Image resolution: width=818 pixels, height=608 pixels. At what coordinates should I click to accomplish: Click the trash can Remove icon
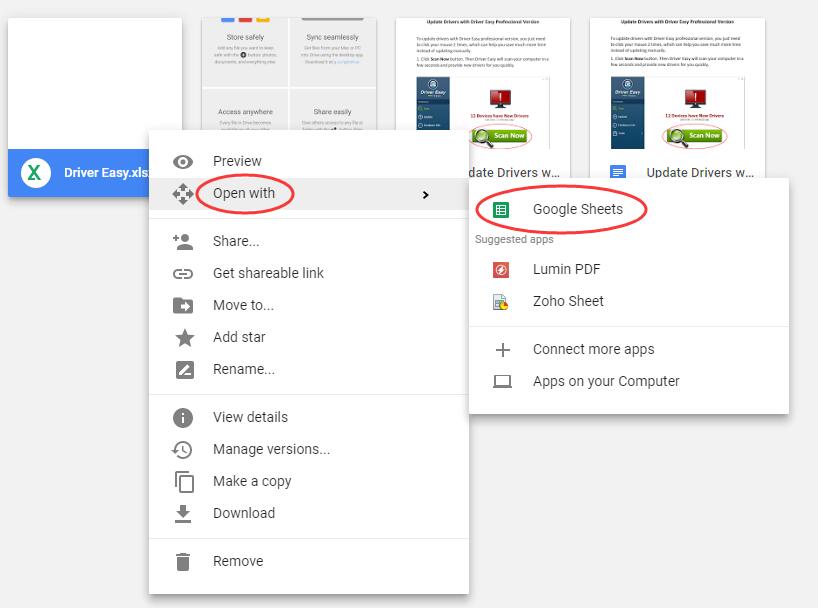pos(183,562)
